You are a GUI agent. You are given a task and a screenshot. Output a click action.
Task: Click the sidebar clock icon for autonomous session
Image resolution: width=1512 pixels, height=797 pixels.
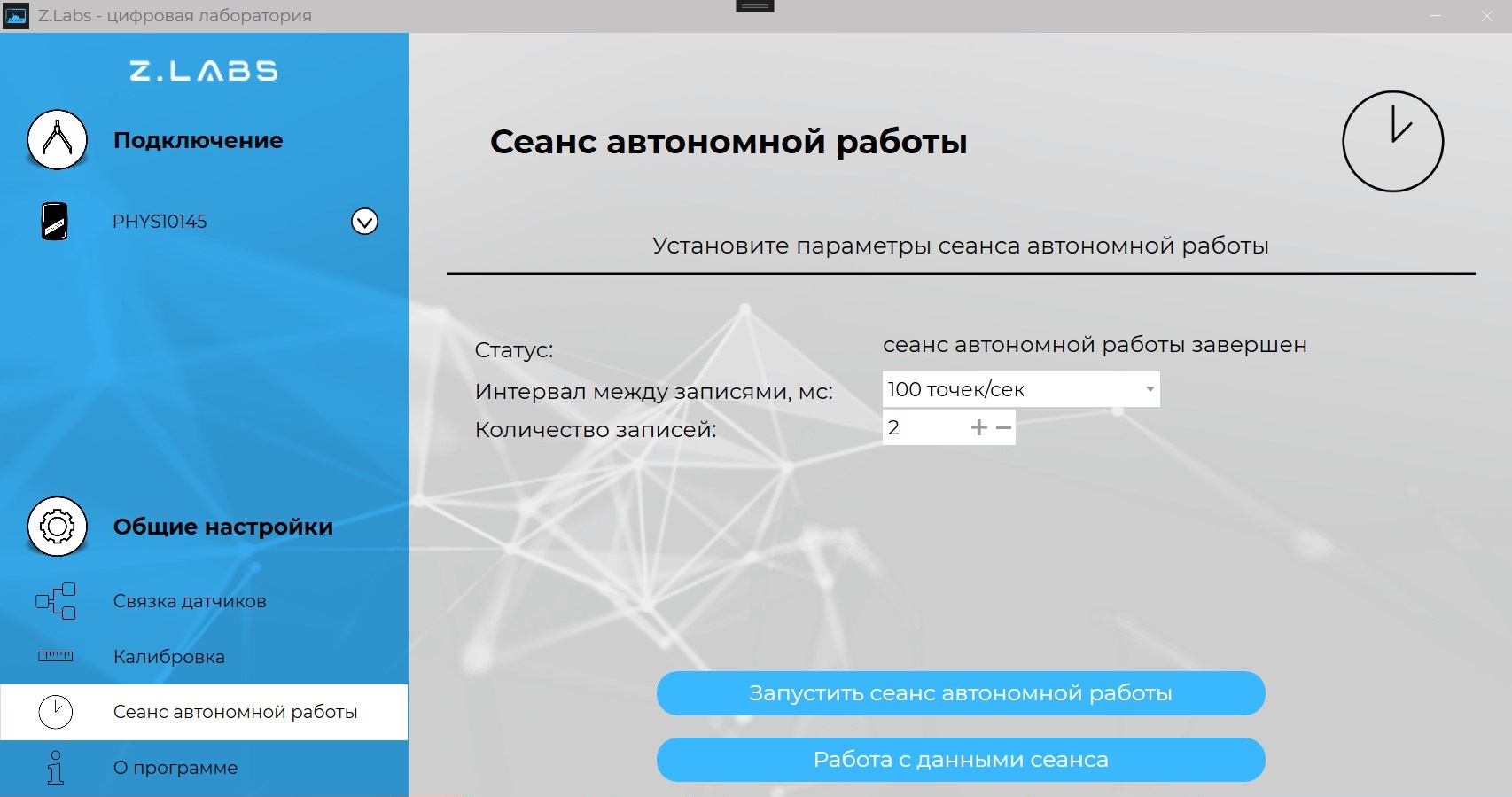point(56,712)
